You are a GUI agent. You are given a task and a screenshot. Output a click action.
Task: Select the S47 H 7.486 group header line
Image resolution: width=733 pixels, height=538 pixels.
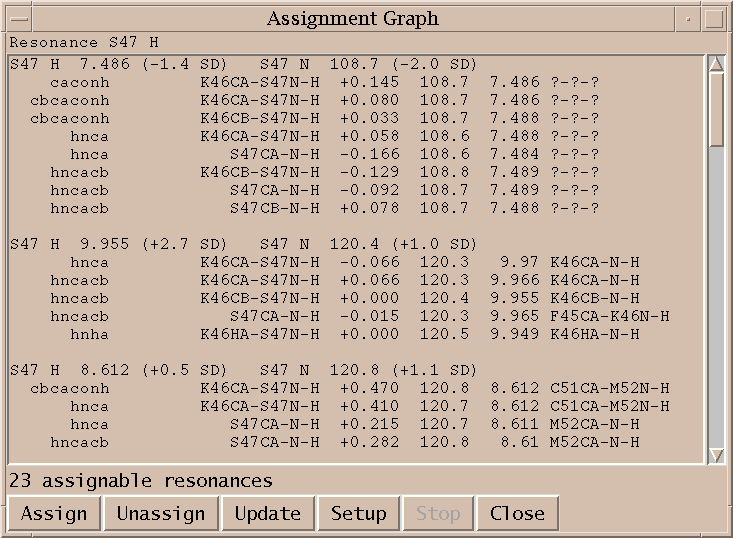240,64
